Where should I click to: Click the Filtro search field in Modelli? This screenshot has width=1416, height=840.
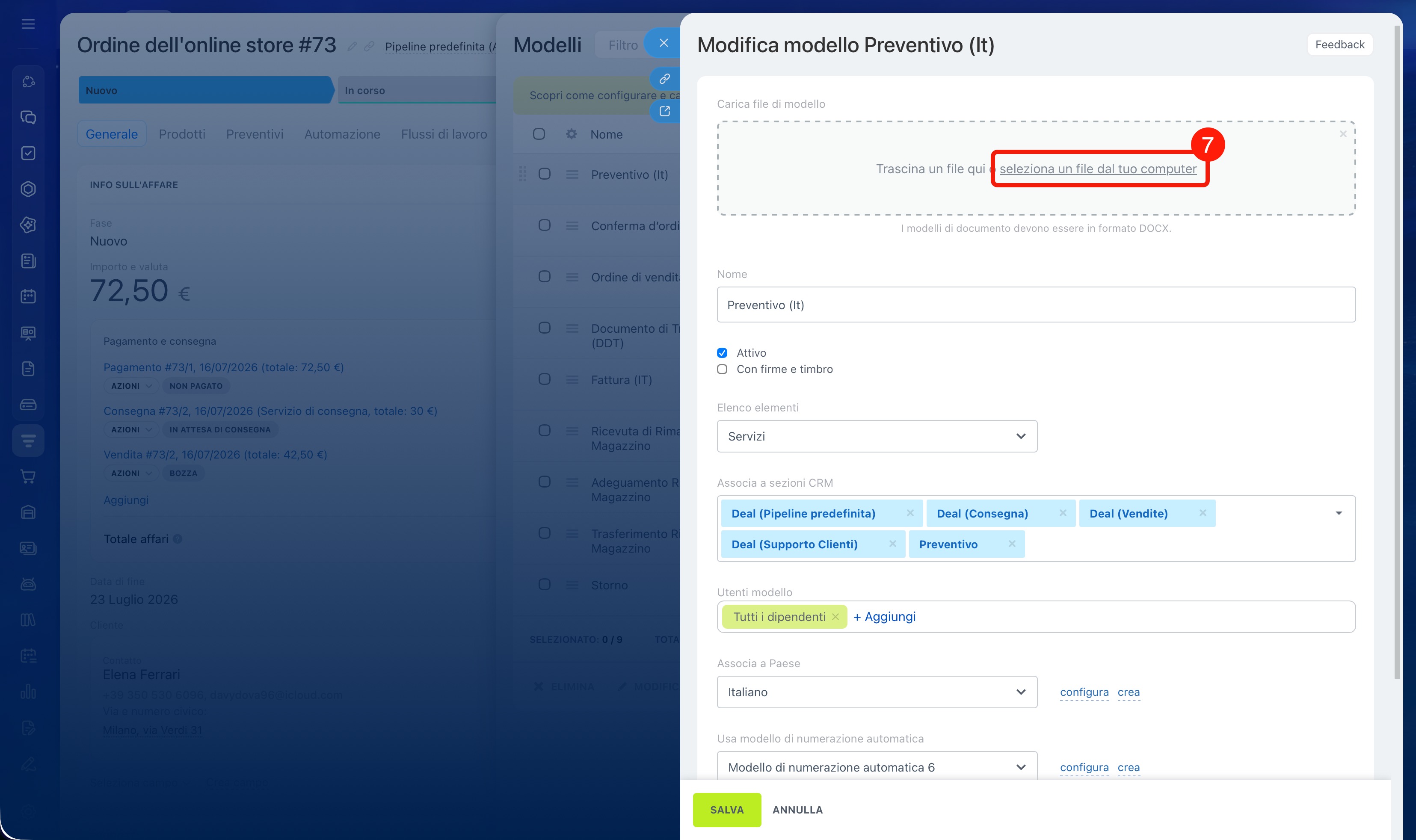623,45
